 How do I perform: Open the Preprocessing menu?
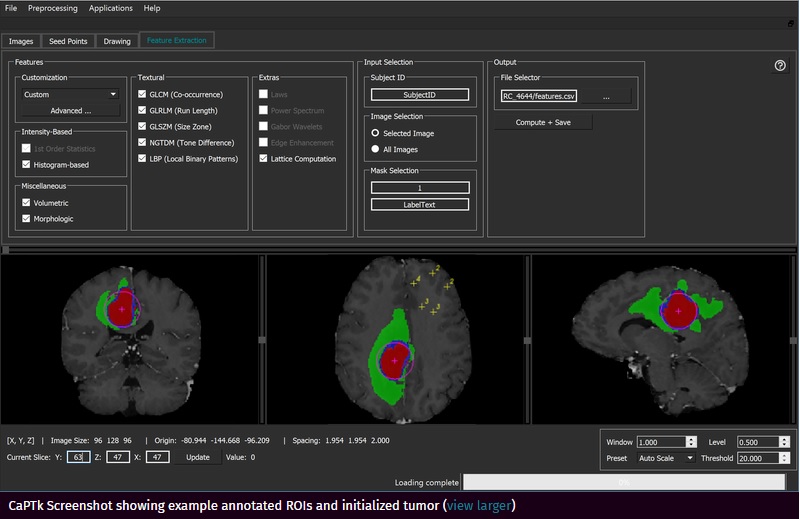tap(52, 8)
